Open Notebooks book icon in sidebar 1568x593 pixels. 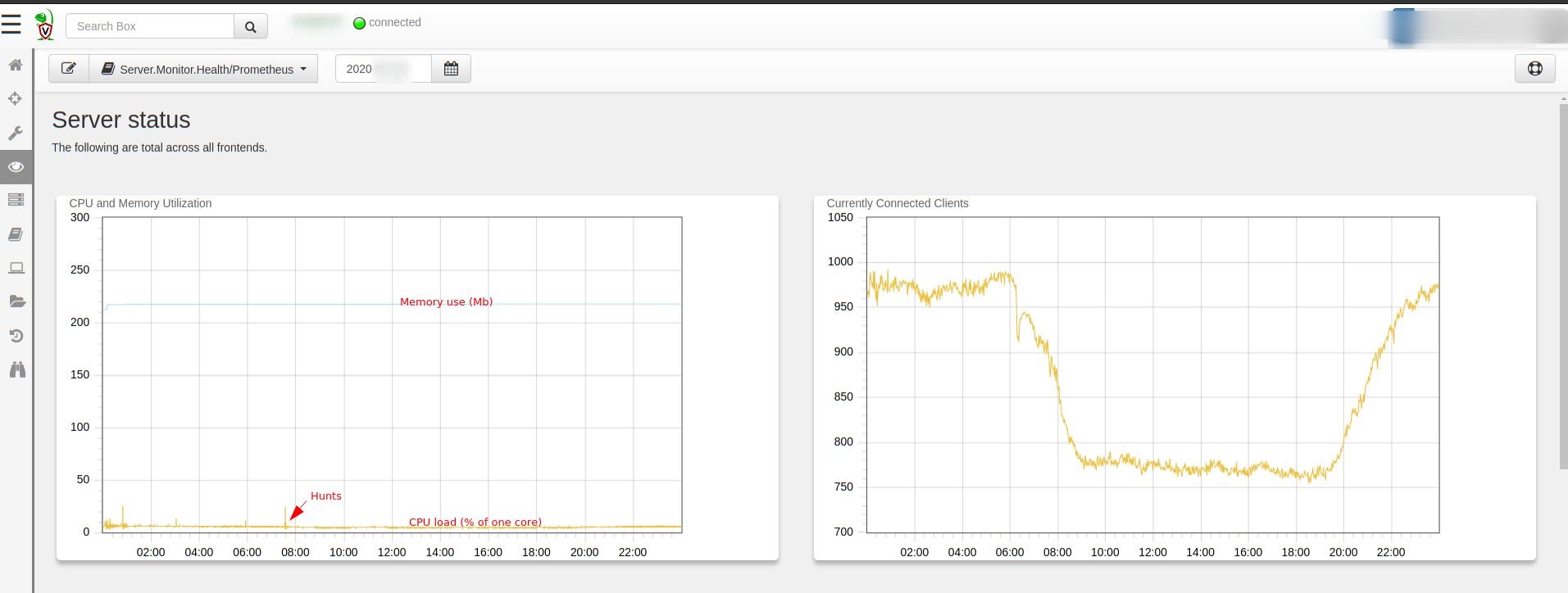point(16,234)
